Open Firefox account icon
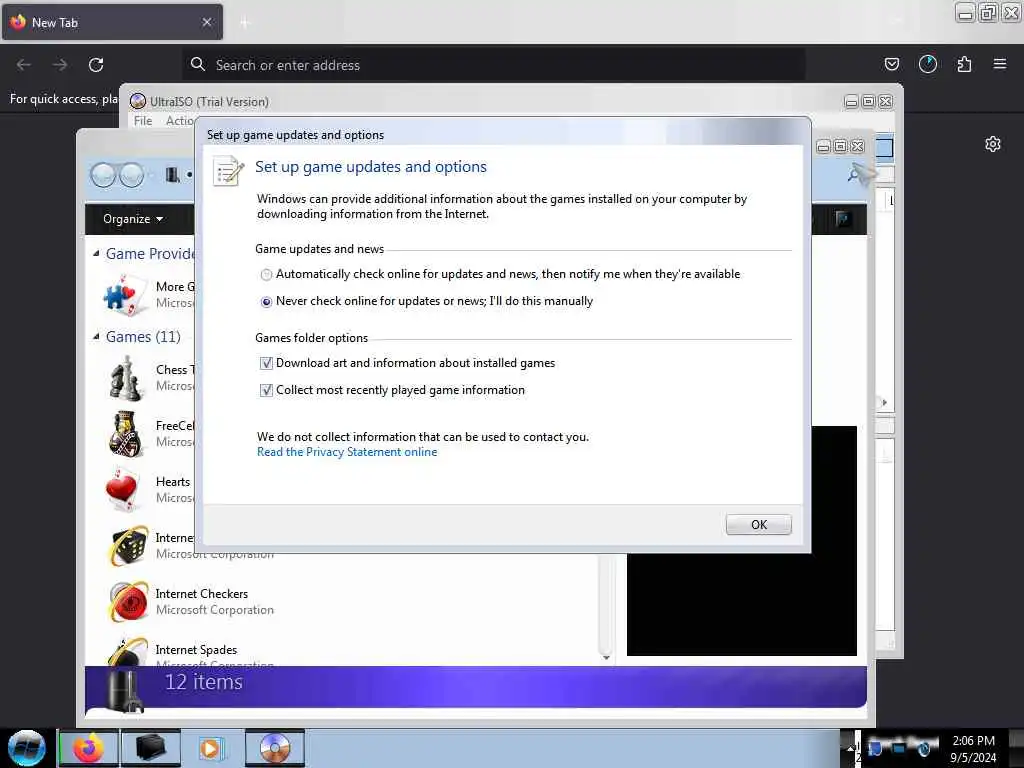Image resolution: width=1024 pixels, height=768 pixels. (927, 64)
